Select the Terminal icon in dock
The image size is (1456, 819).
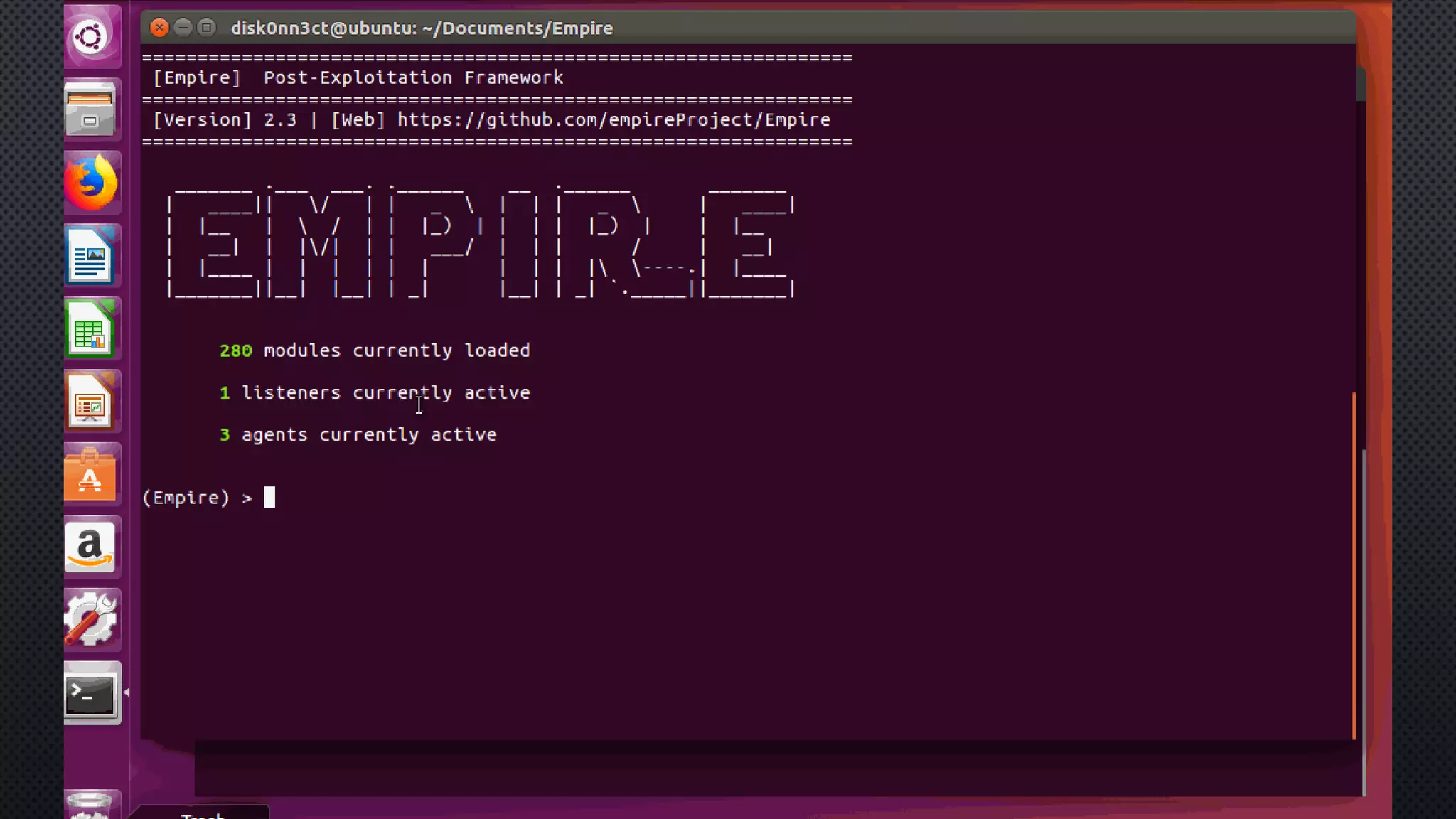coord(90,694)
